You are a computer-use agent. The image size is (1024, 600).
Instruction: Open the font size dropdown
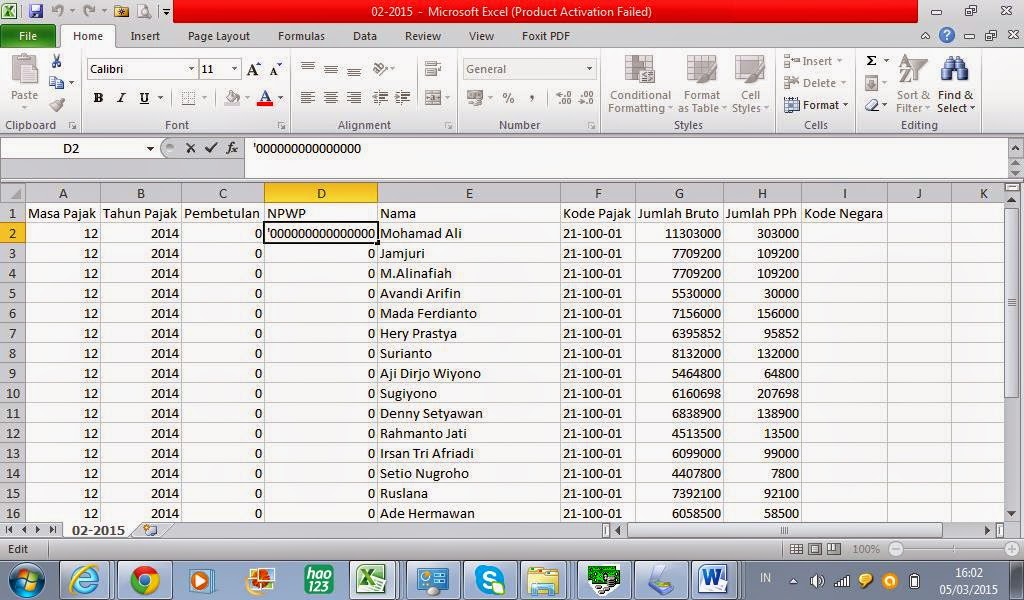tap(232, 70)
